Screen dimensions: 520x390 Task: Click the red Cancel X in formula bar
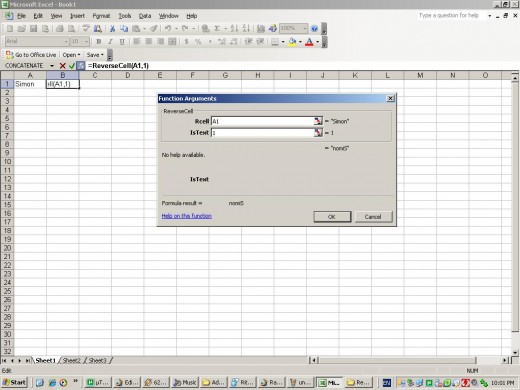(62, 66)
